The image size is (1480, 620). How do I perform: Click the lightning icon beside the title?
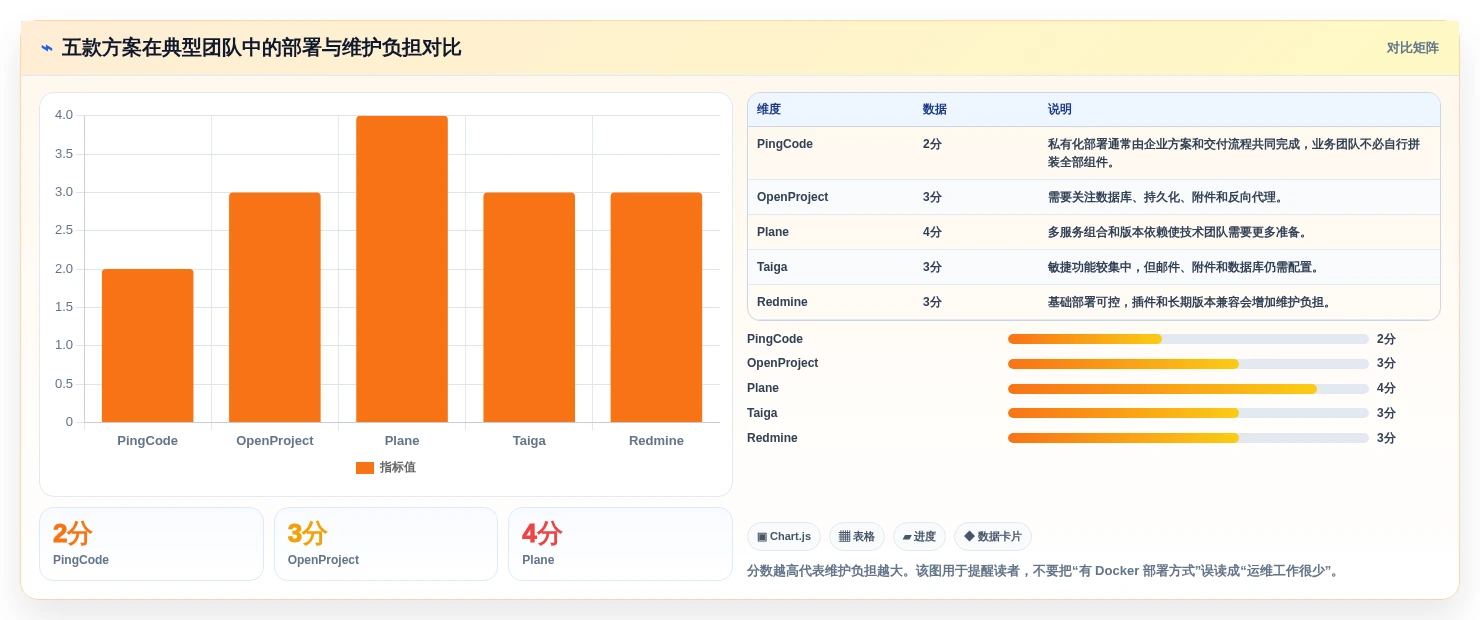(x=47, y=48)
